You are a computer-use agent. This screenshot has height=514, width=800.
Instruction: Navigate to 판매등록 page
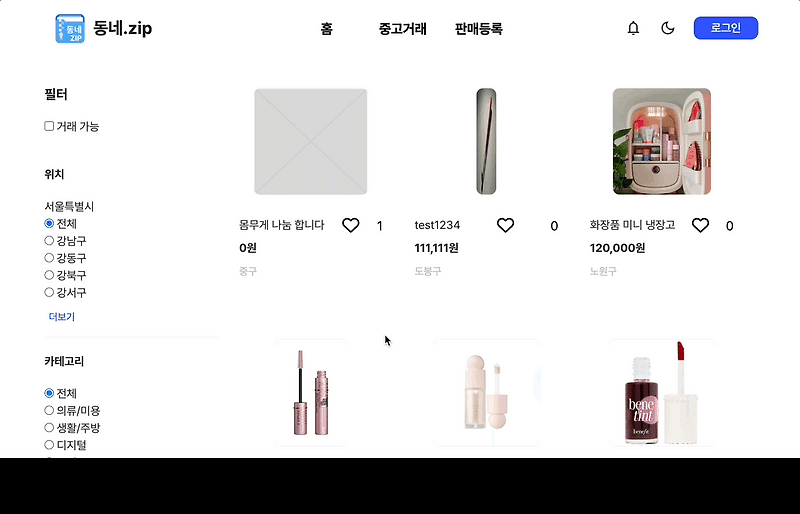point(479,29)
